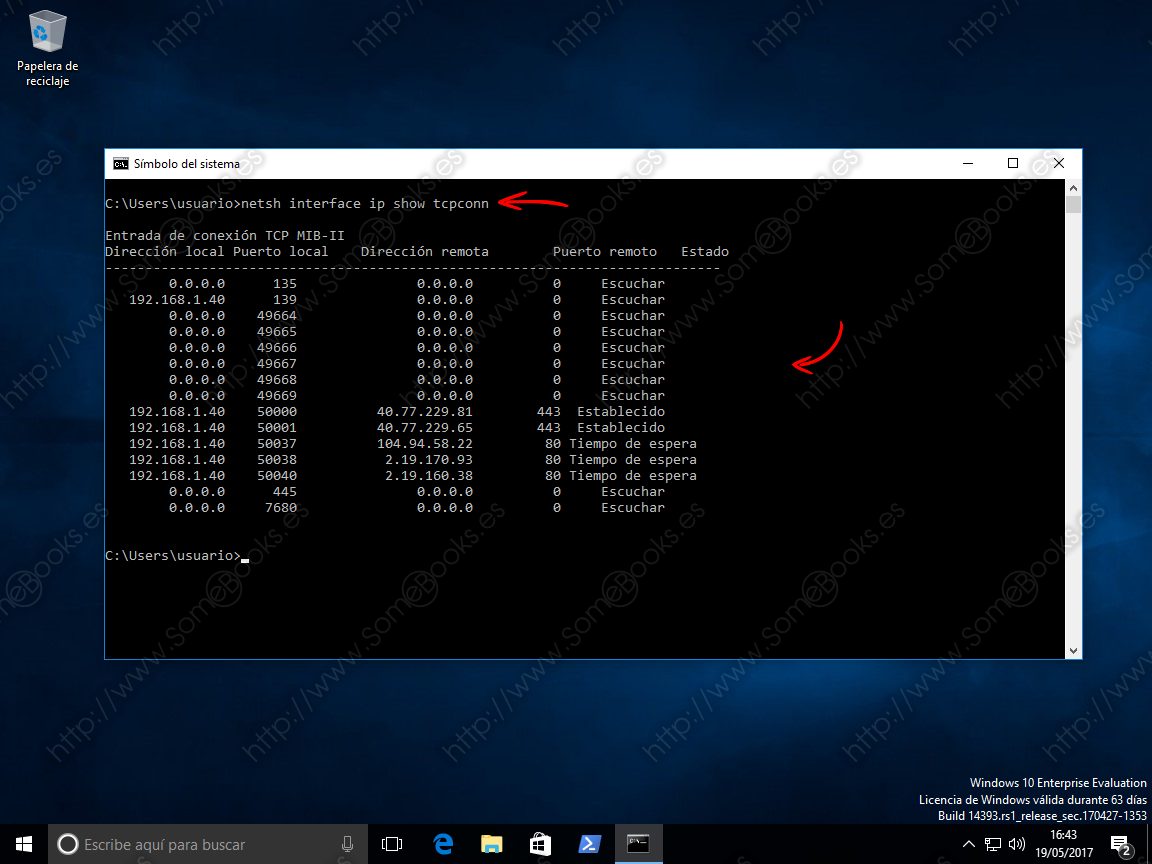Open the Start menu

click(x=23, y=843)
